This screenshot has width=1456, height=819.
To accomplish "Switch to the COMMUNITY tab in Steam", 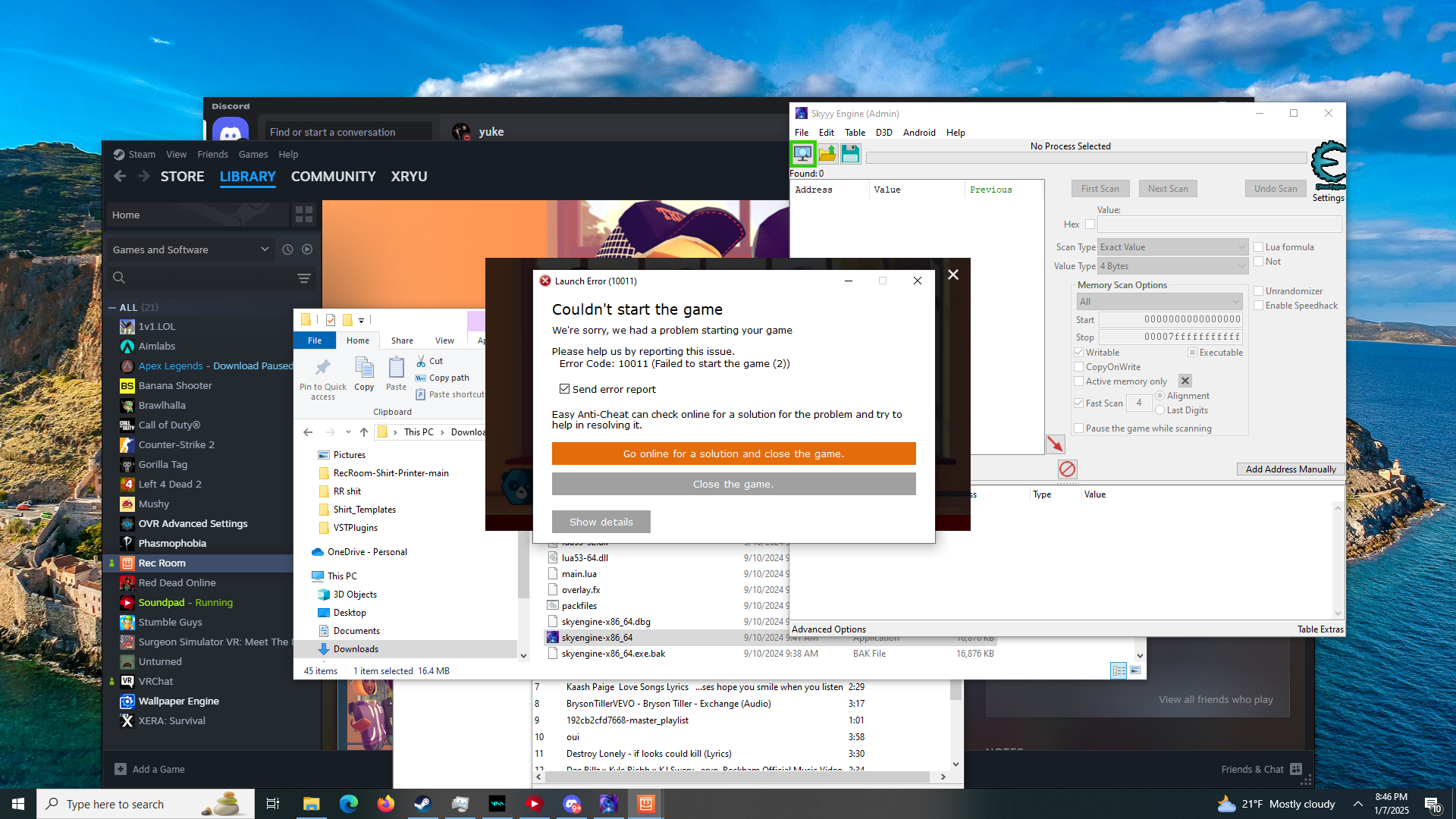I will tap(333, 176).
